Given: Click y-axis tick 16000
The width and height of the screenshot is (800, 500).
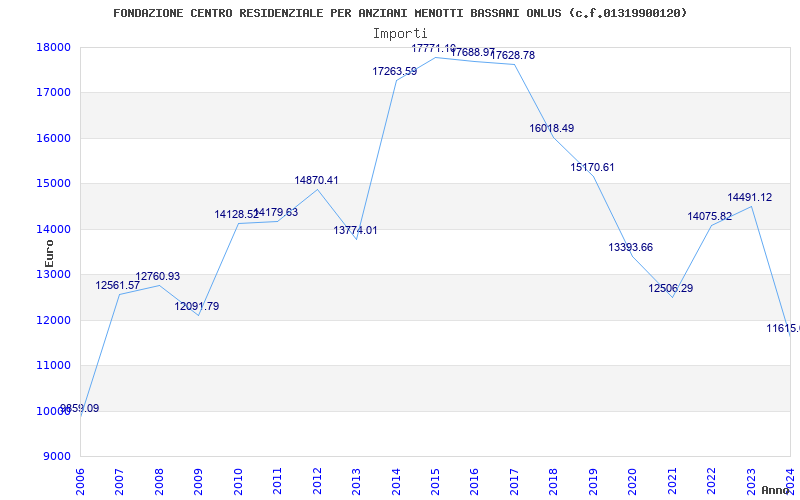Looking at the screenshot, I should click(x=53, y=138).
